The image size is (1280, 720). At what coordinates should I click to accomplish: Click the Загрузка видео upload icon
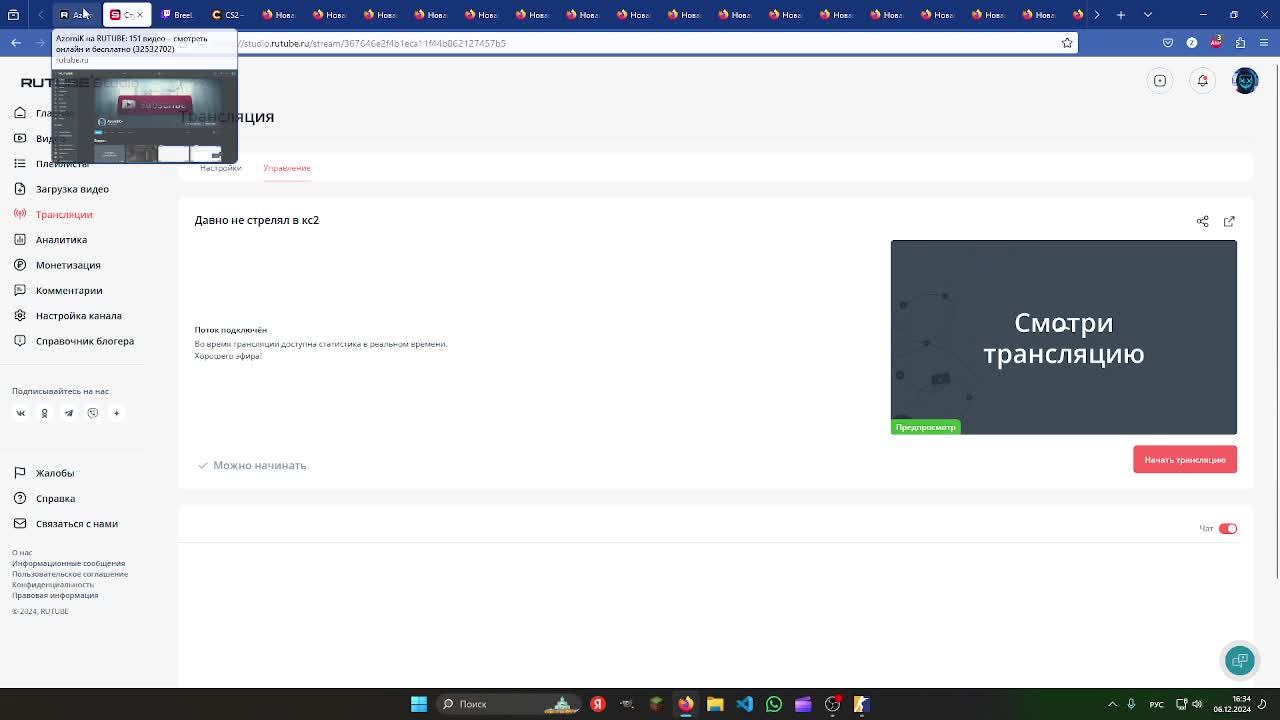pyautogui.click(x=20, y=189)
